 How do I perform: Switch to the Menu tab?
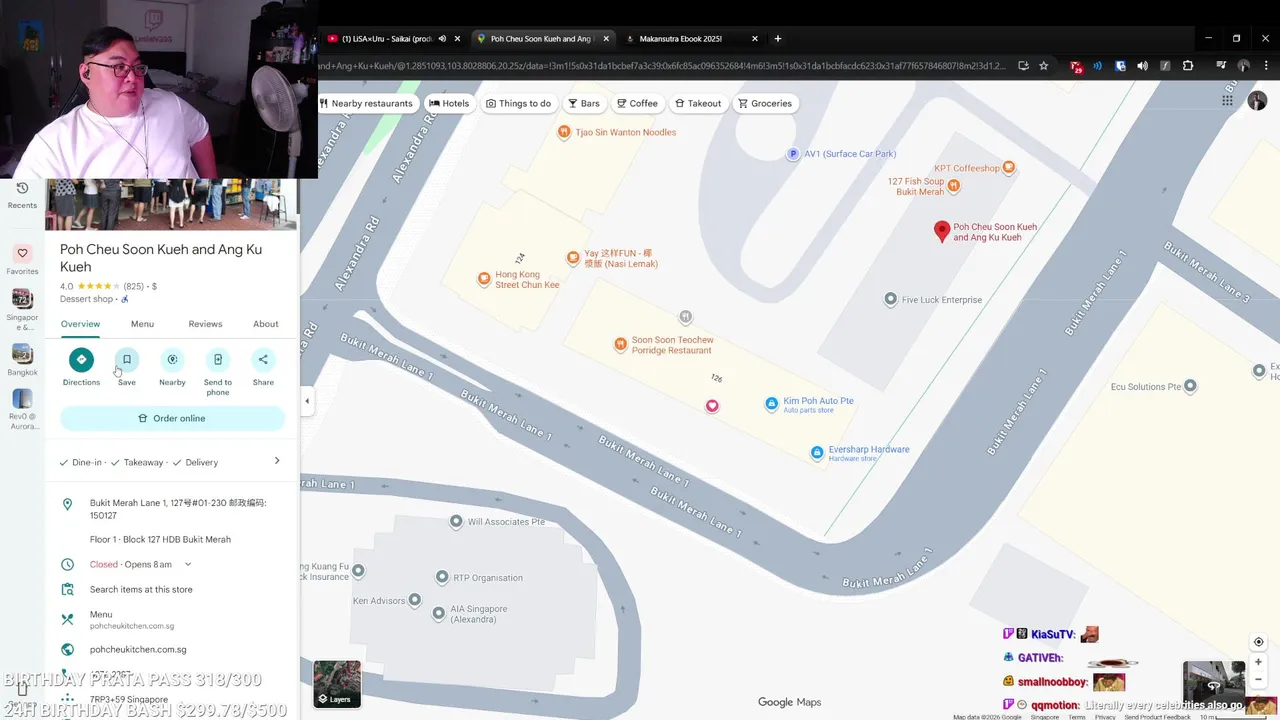[142, 324]
